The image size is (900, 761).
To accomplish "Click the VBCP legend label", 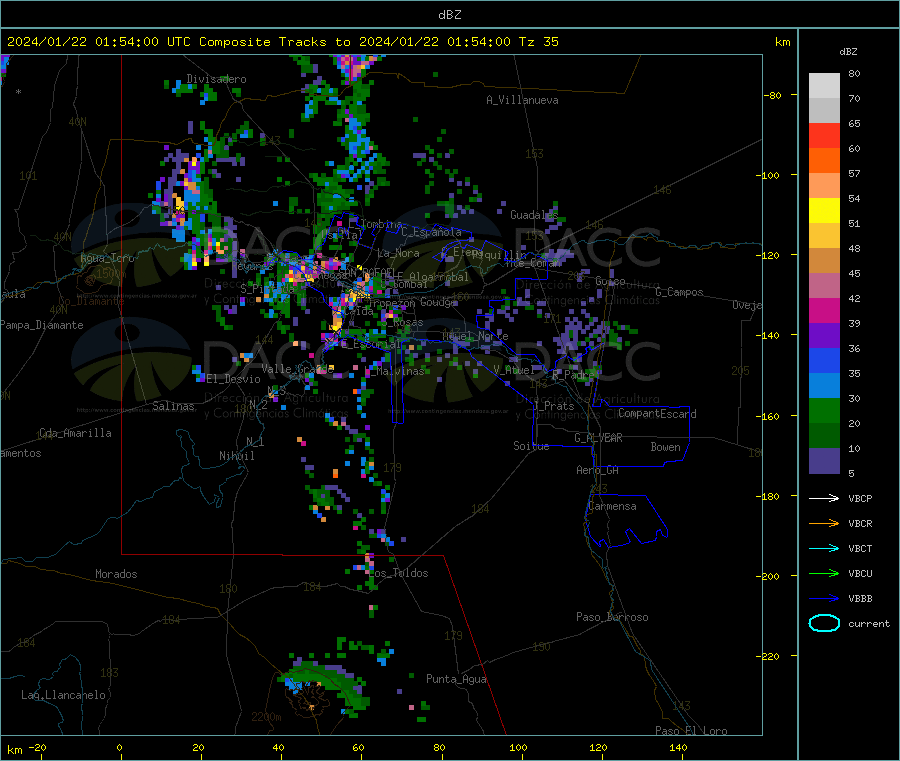I will click(x=860, y=499).
